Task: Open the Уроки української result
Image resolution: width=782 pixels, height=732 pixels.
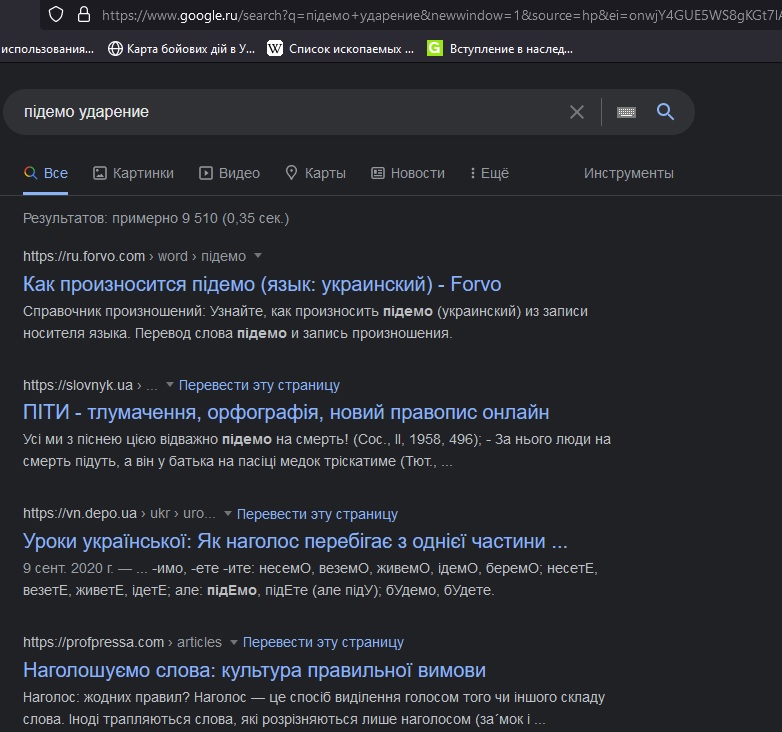Action: coord(295,541)
